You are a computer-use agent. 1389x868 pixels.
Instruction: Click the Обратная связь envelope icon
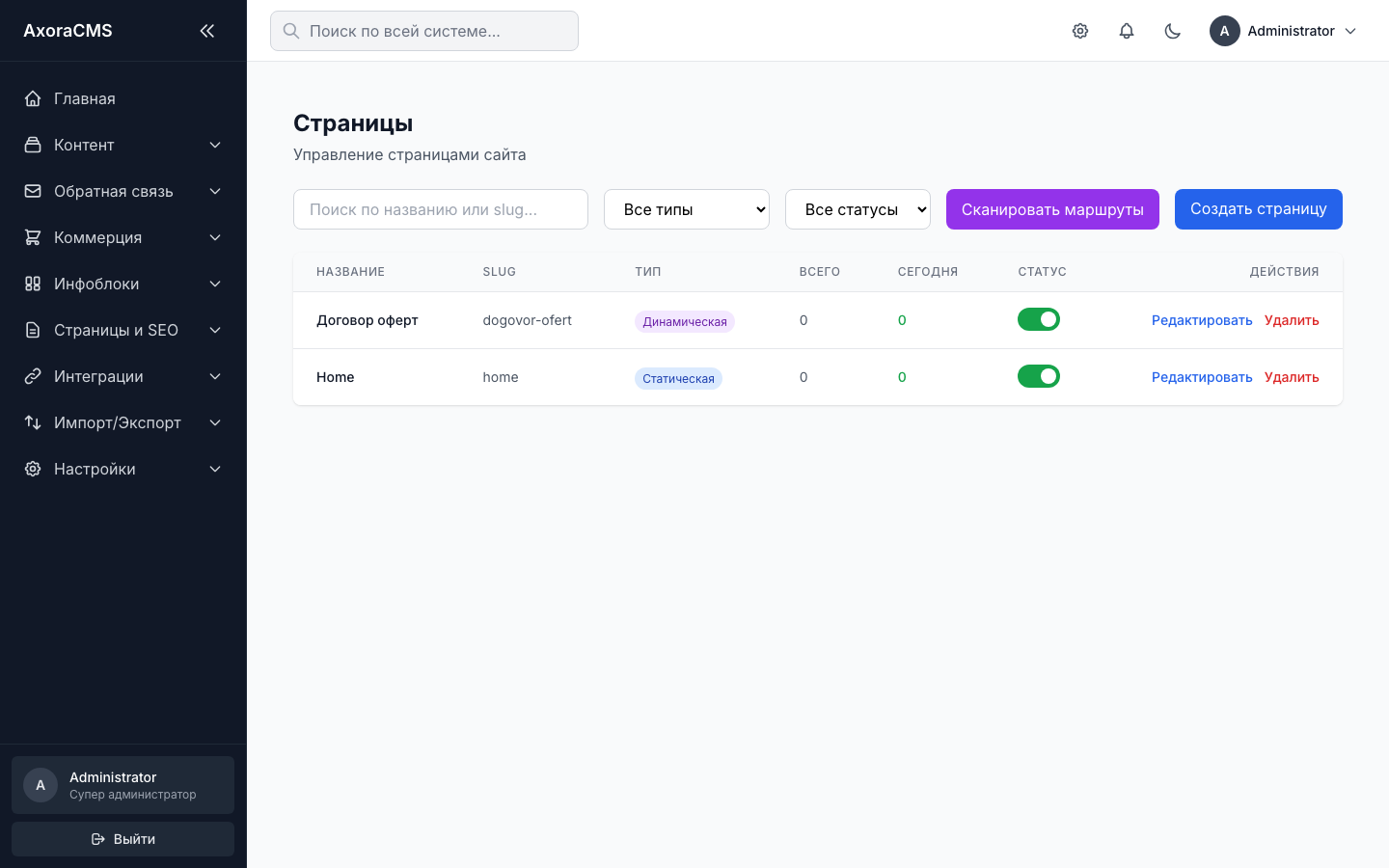tap(33, 191)
